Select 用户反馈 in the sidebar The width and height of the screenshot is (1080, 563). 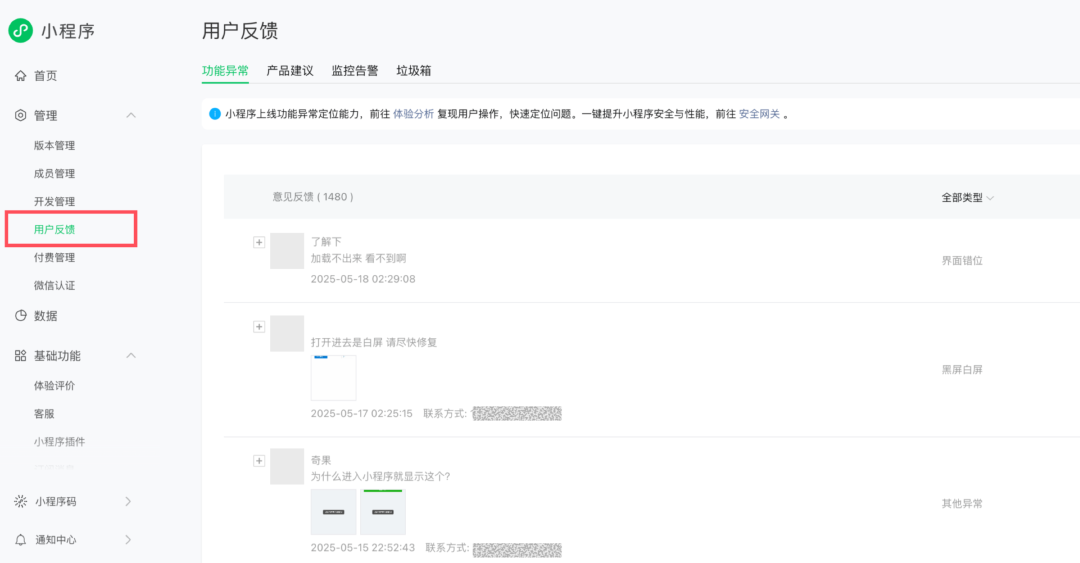click(54, 229)
